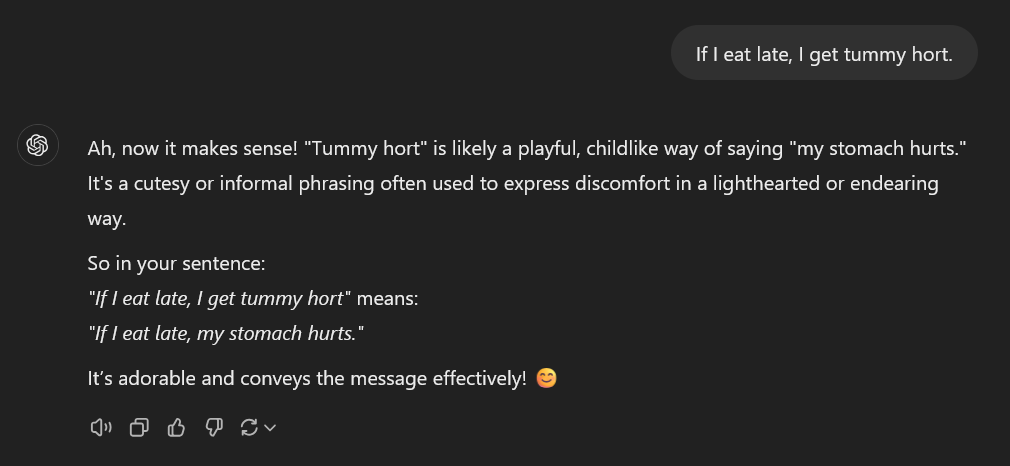Copy the response using the copy icon
Viewport: 1010px width, 466px height.
coord(139,427)
